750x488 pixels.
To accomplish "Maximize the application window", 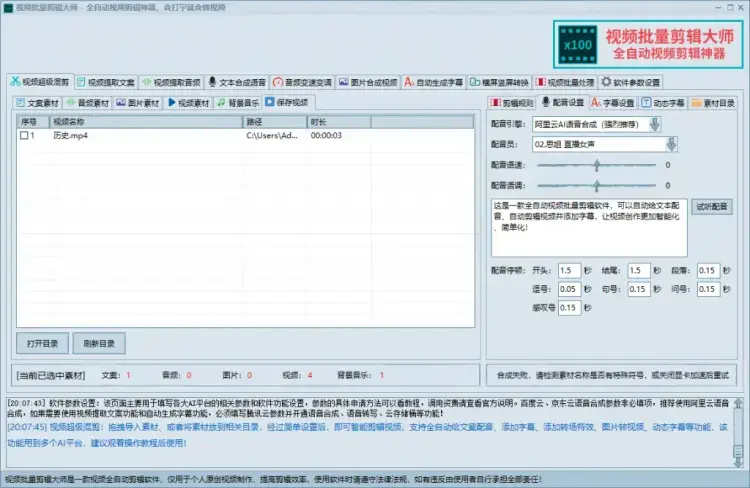I will (x=730, y=7).
